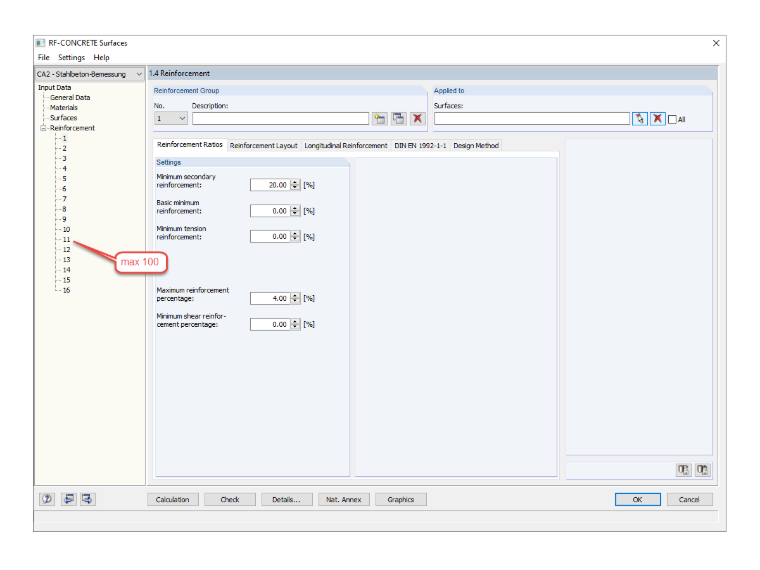Open the Help menu
This screenshot has height=570, width=760.
pos(101,57)
